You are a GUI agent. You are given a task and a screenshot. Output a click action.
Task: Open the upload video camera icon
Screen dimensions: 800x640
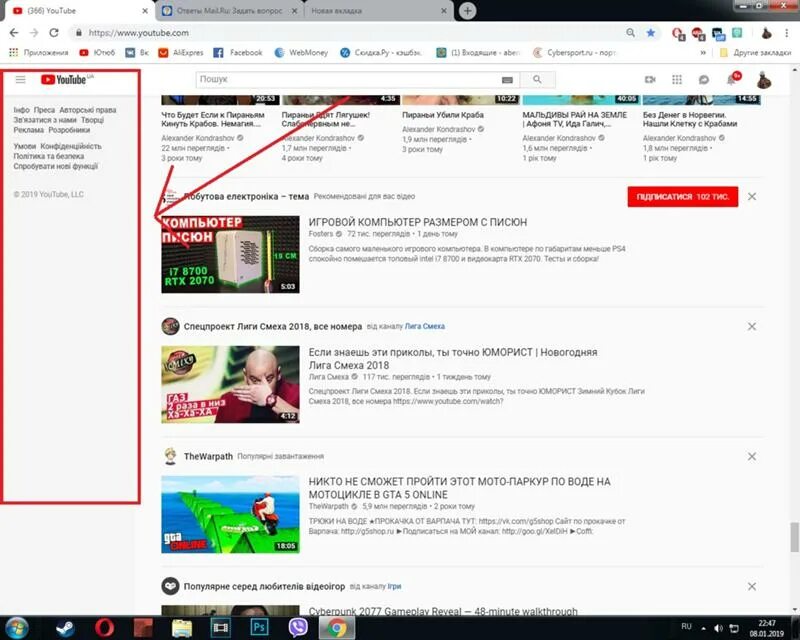[x=650, y=80]
